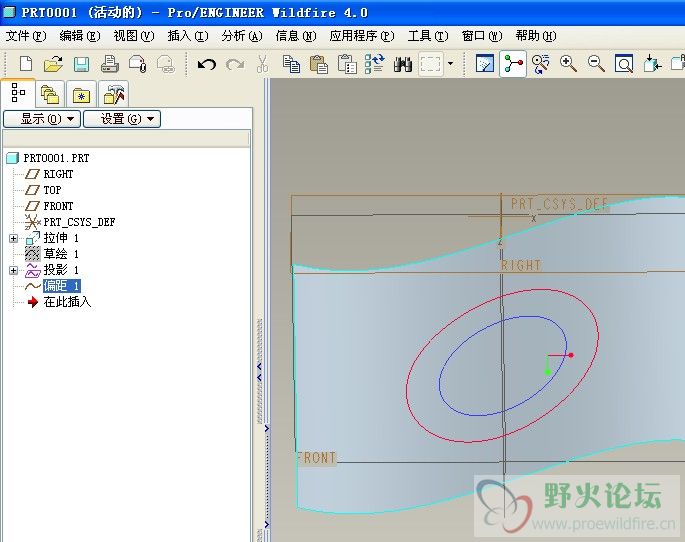685x542 pixels.
Task: Select FRONT datum plane in tree
Action: click(58, 206)
